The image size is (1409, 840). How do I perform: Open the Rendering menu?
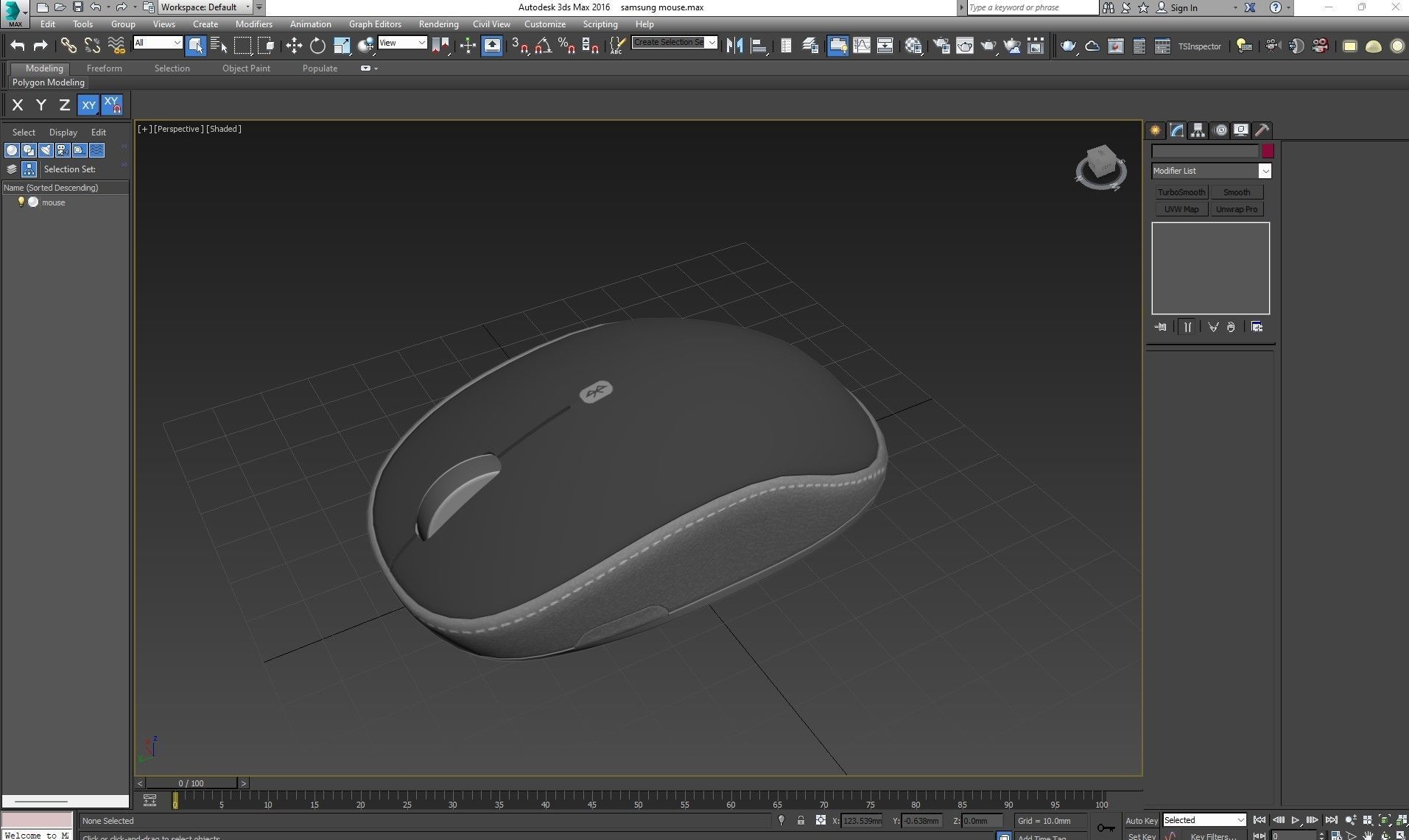coord(438,24)
